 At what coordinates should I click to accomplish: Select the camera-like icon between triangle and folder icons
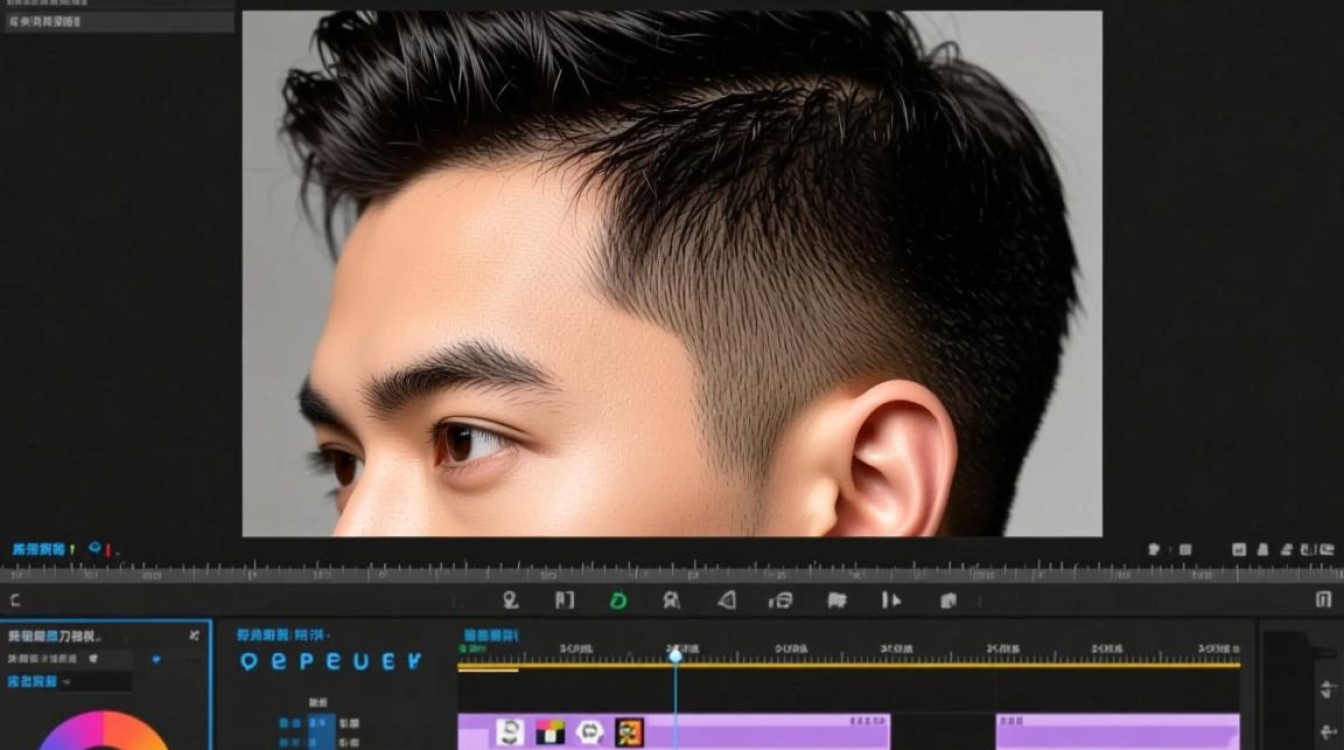780,600
